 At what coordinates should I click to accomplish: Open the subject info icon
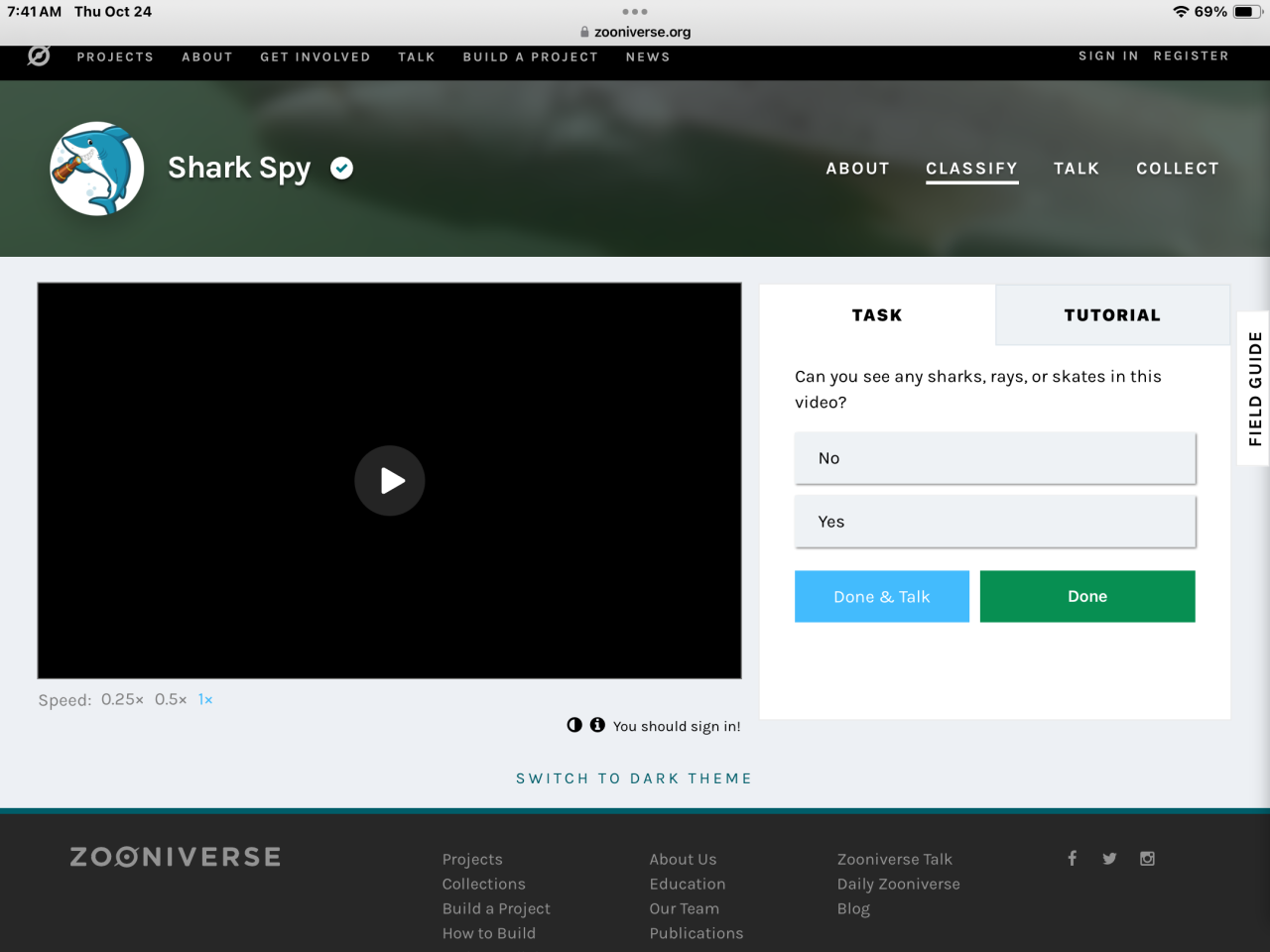coord(597,725)
